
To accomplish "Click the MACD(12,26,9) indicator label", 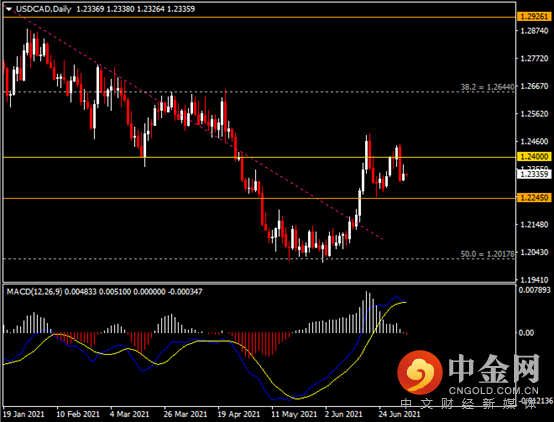I will [x=34, y=292].
